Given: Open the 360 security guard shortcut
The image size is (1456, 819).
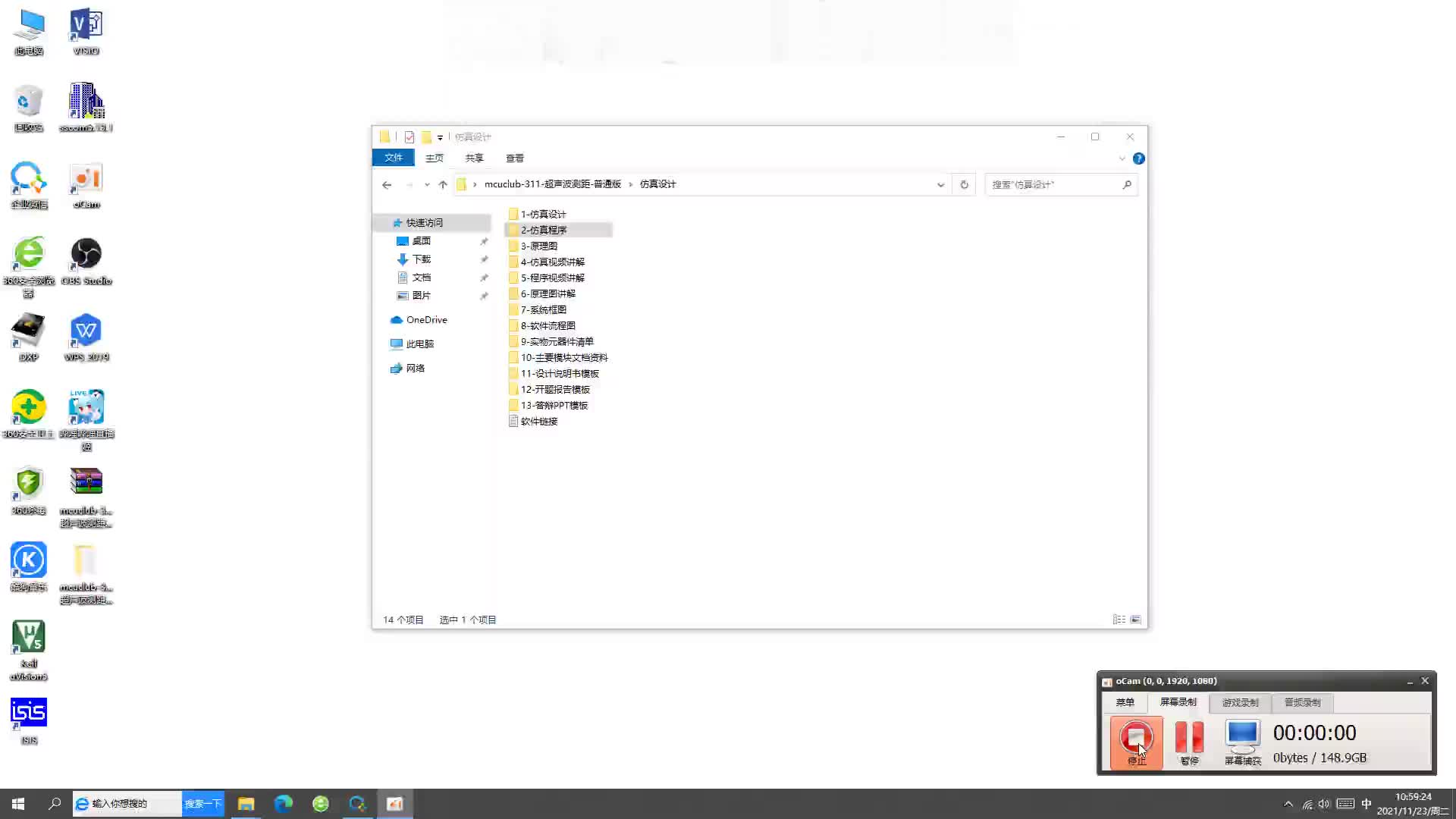Looking at the screenshot, I should pyautogui.click(x=29, y=414).
